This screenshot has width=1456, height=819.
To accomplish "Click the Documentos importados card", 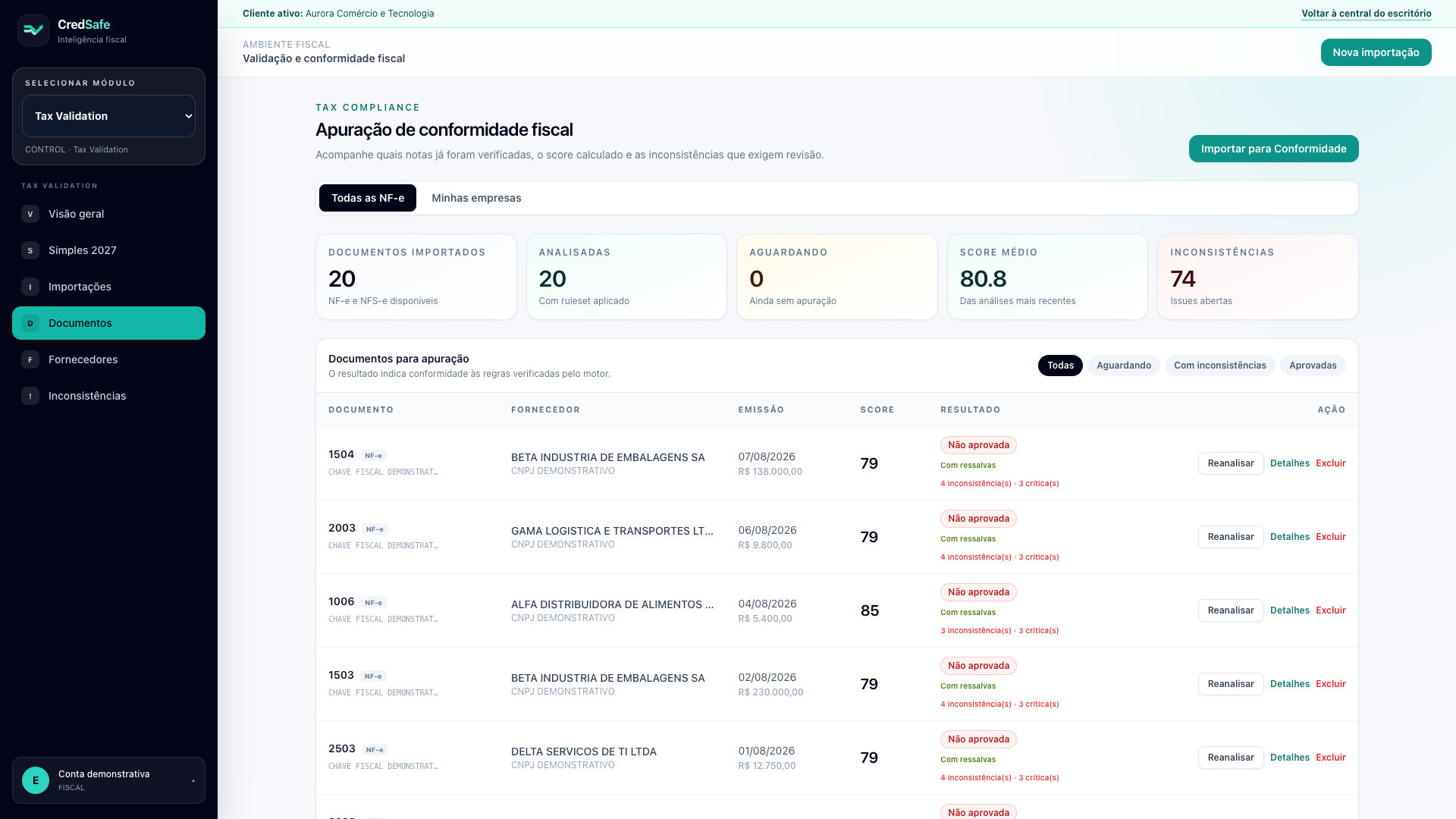I will [x=416, y=277].
